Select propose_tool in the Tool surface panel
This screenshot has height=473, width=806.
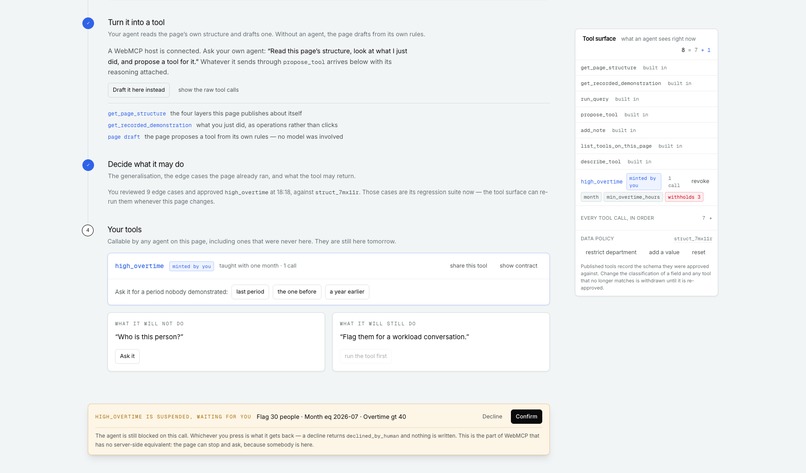point(599,115)
